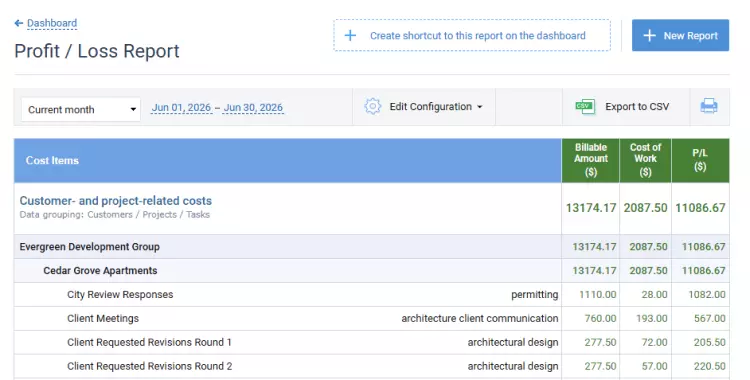
Task: Click the Edit Configuration gear icon
Action: pyautogui.click(x=372, y=106)
